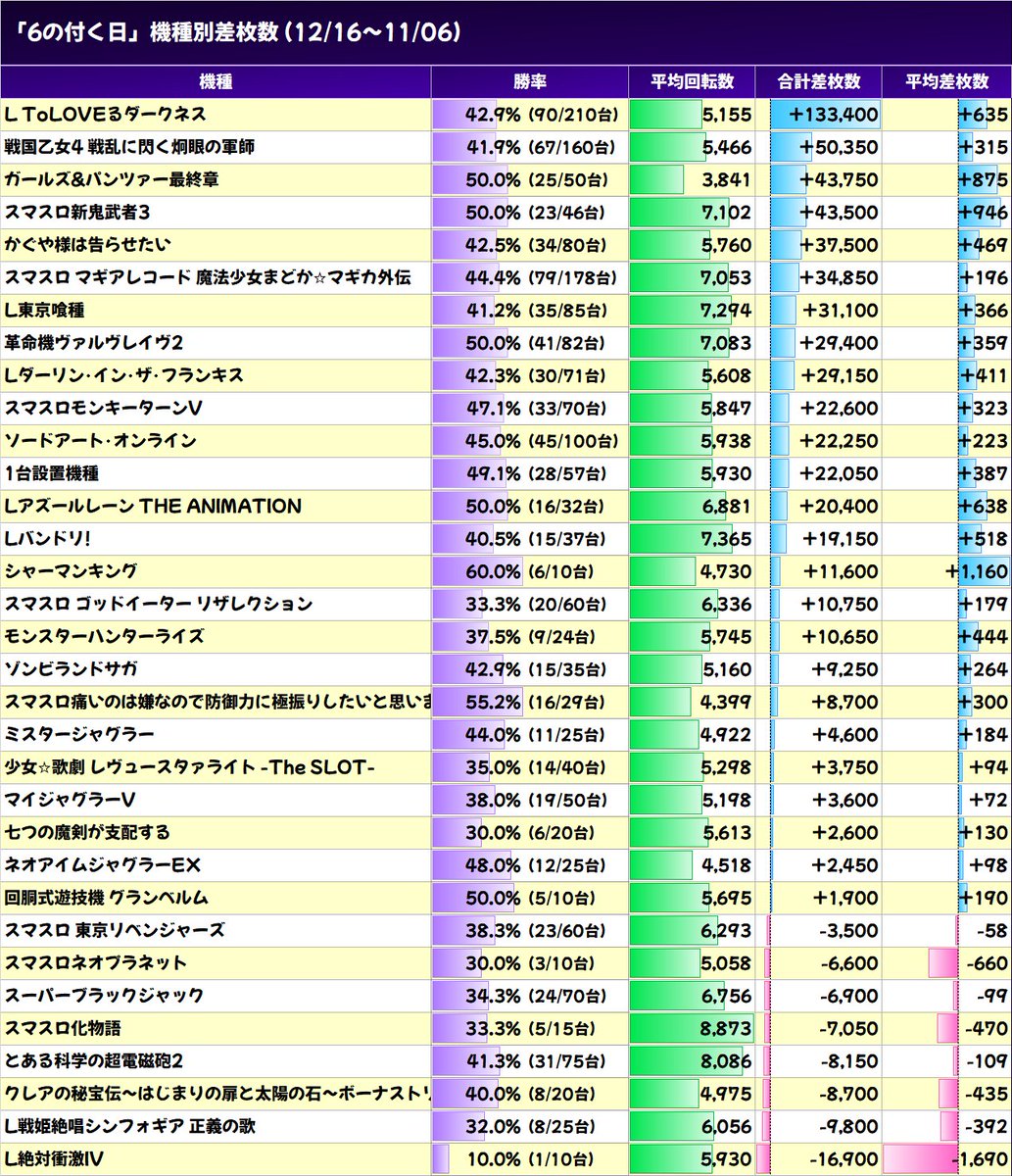Image resolution: width=1012 pixels, height=1176 pixels.
Task: Select ソードアート・オンライン machine name
Action: tap(100, 441)
